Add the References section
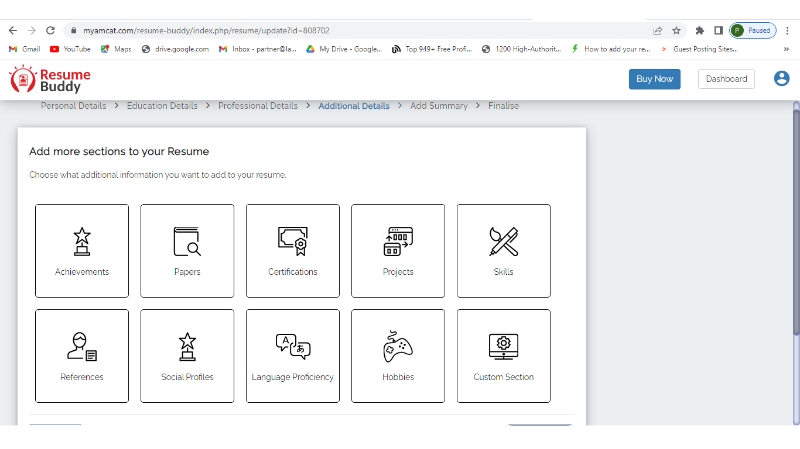800x449 pixels. 82,347
